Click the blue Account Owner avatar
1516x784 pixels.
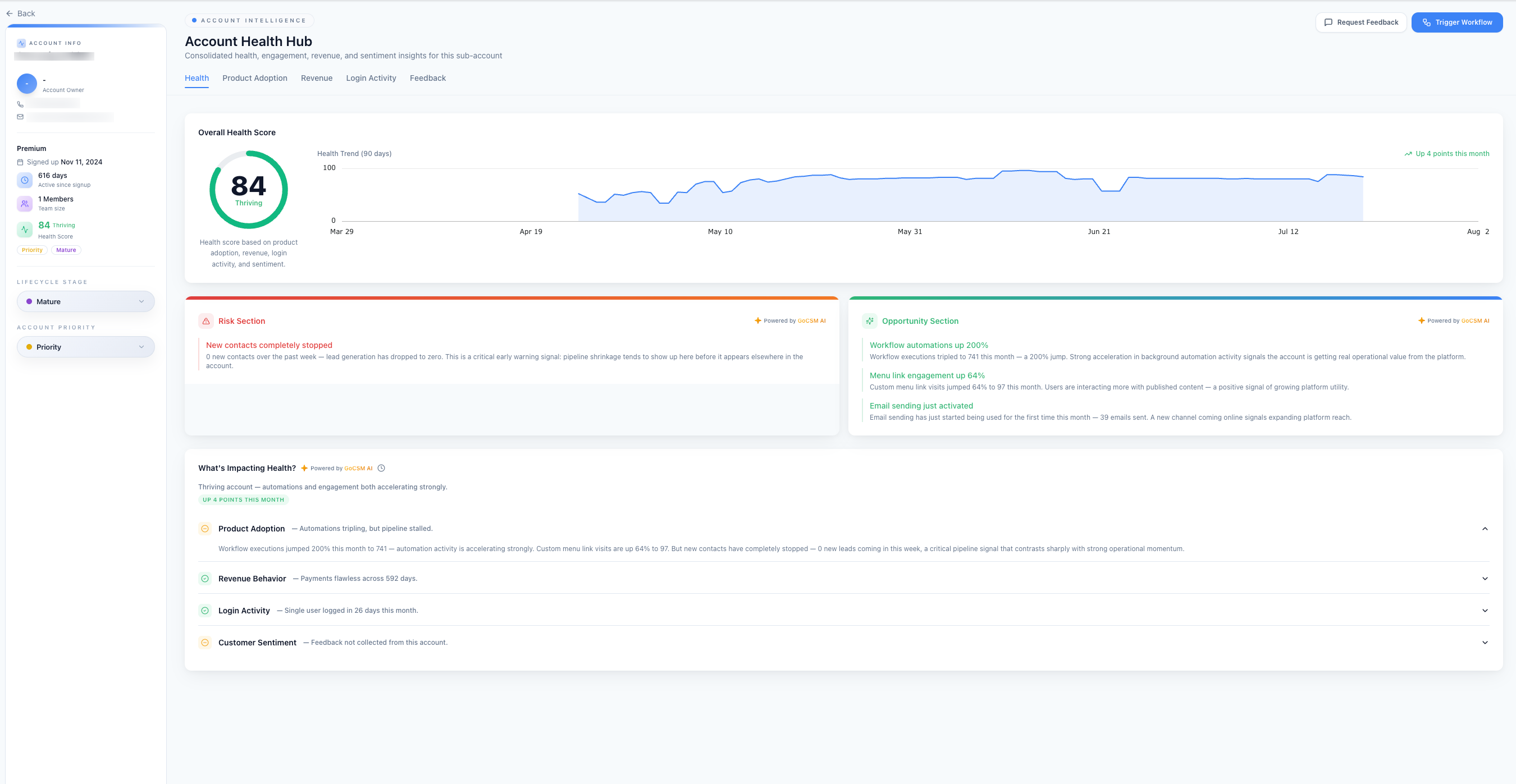point(27,84)
